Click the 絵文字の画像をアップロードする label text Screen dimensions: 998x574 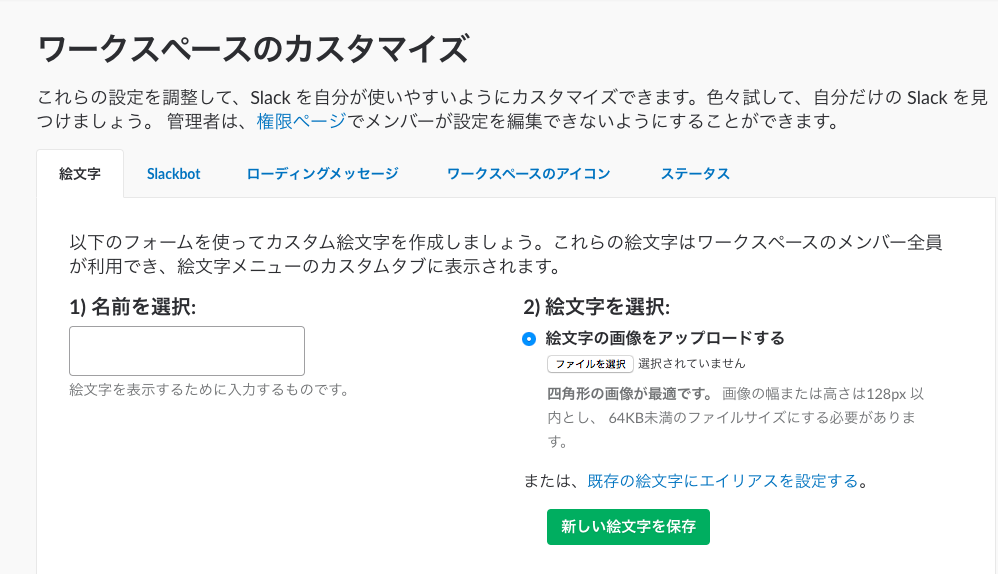point(664,338)
